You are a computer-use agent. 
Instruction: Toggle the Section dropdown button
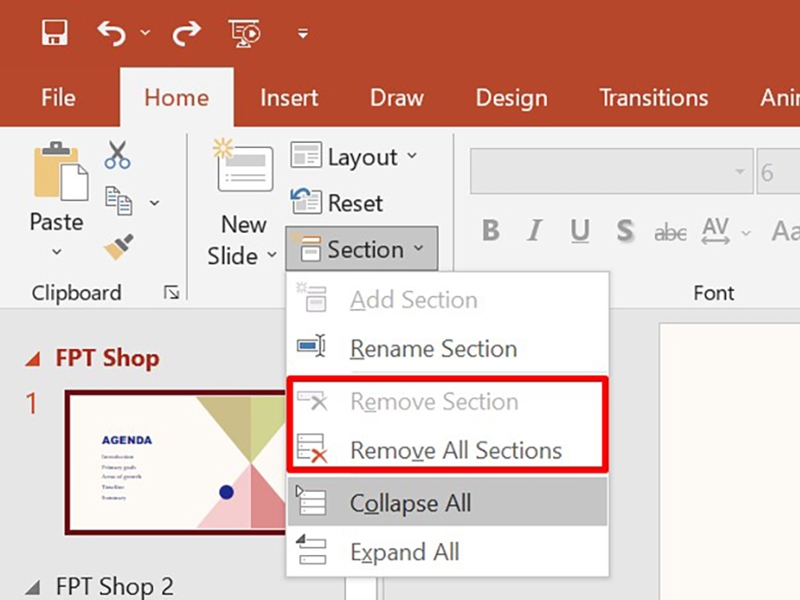coord(362,248)
